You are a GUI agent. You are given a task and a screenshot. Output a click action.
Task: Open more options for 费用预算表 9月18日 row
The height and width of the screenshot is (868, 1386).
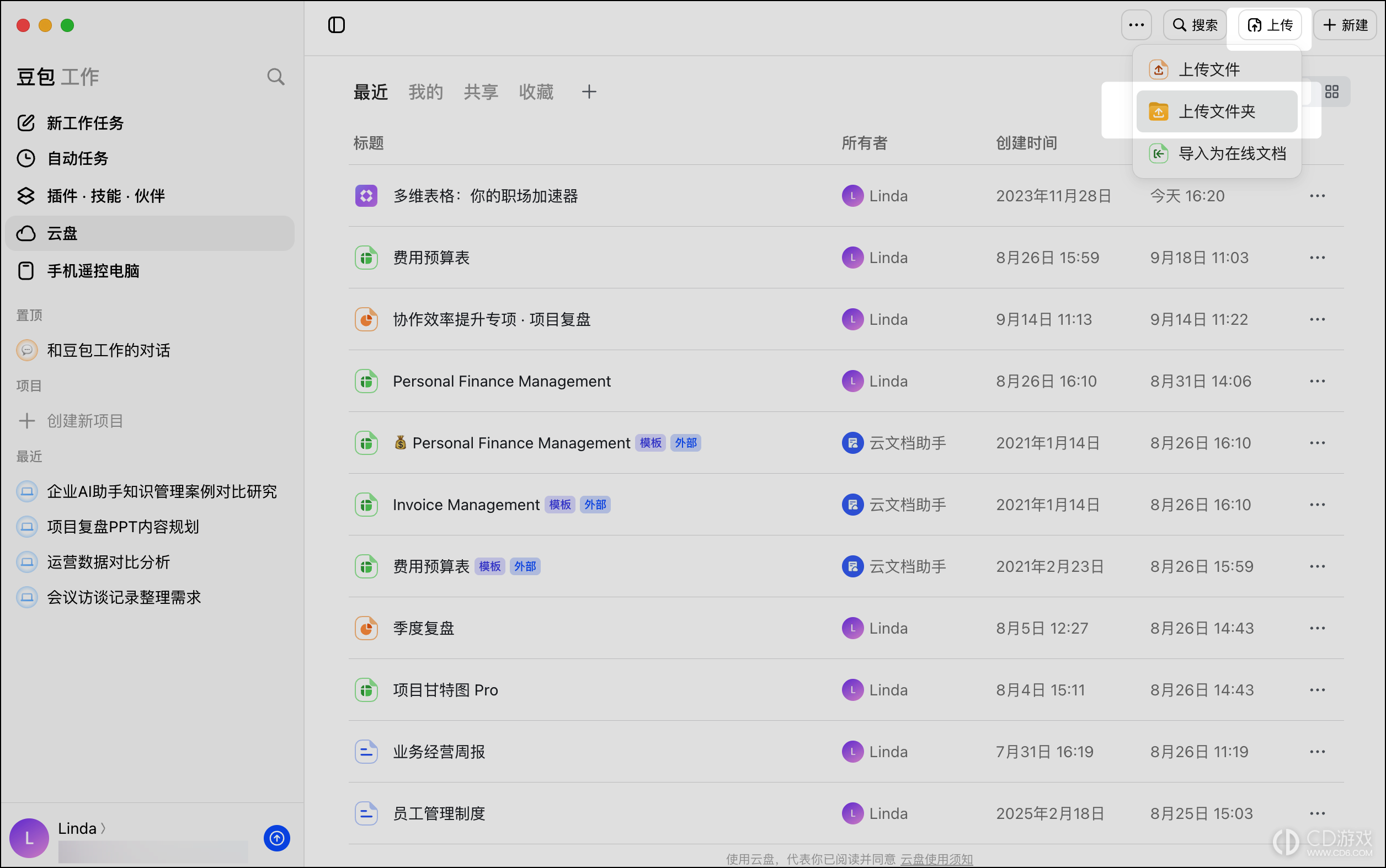pyautogui.click(x=1317, y=257)
